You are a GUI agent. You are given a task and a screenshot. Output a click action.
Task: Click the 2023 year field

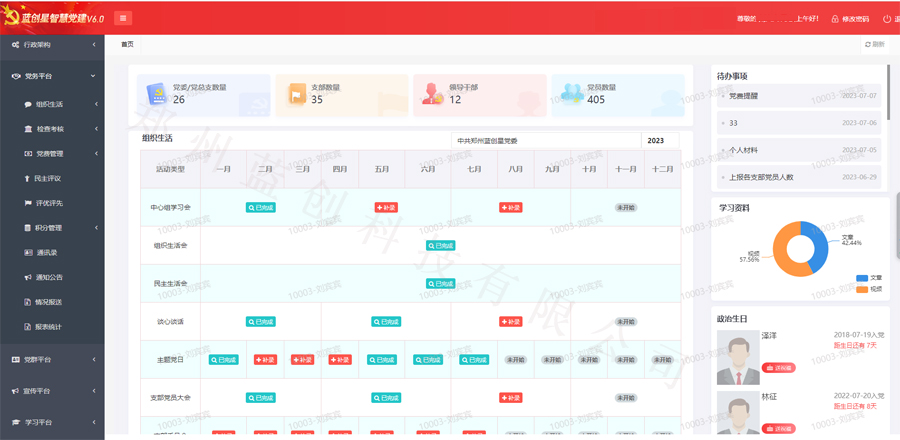660,141
